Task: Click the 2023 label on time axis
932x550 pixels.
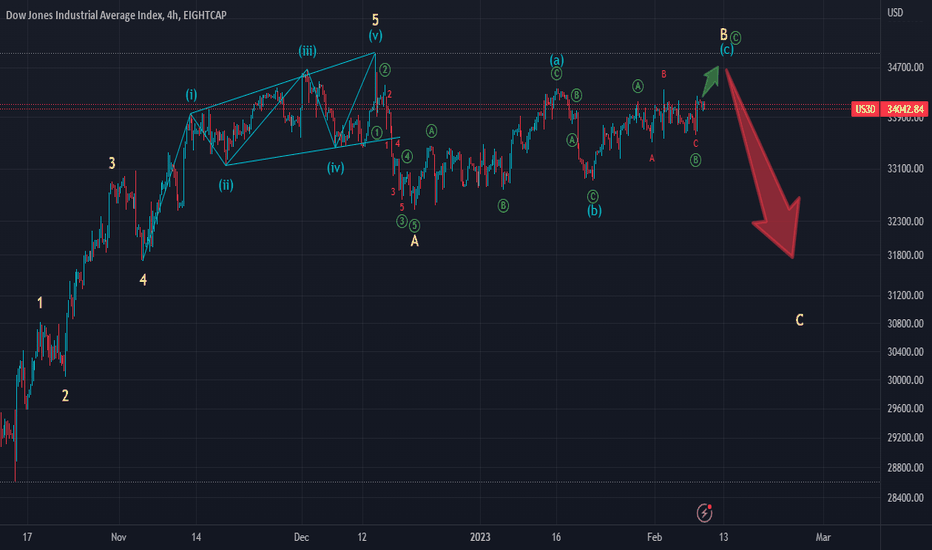Action: [x=480, y=537]
